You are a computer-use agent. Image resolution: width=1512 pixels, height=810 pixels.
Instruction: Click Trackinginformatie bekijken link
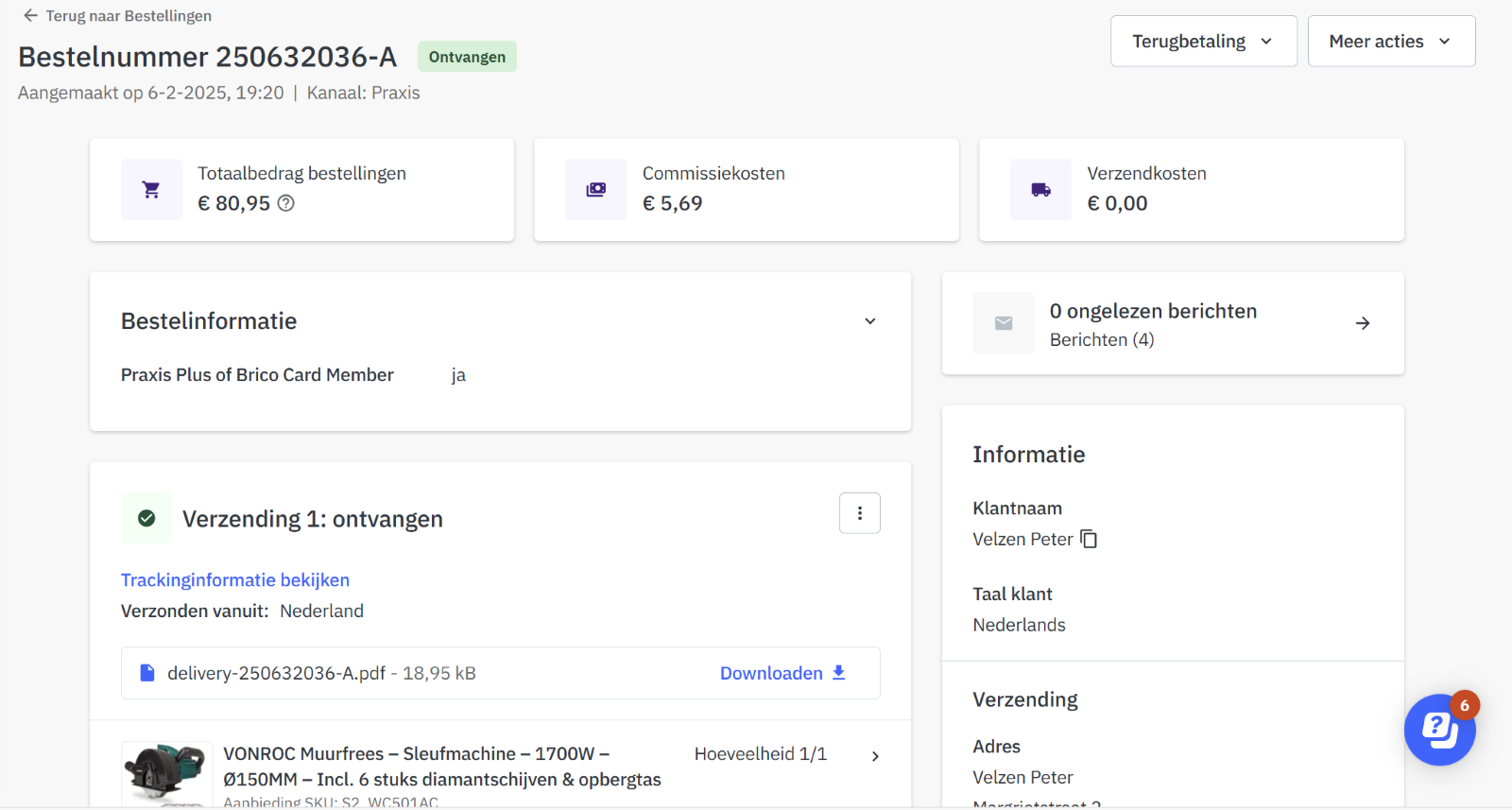(x=235, y=580)
